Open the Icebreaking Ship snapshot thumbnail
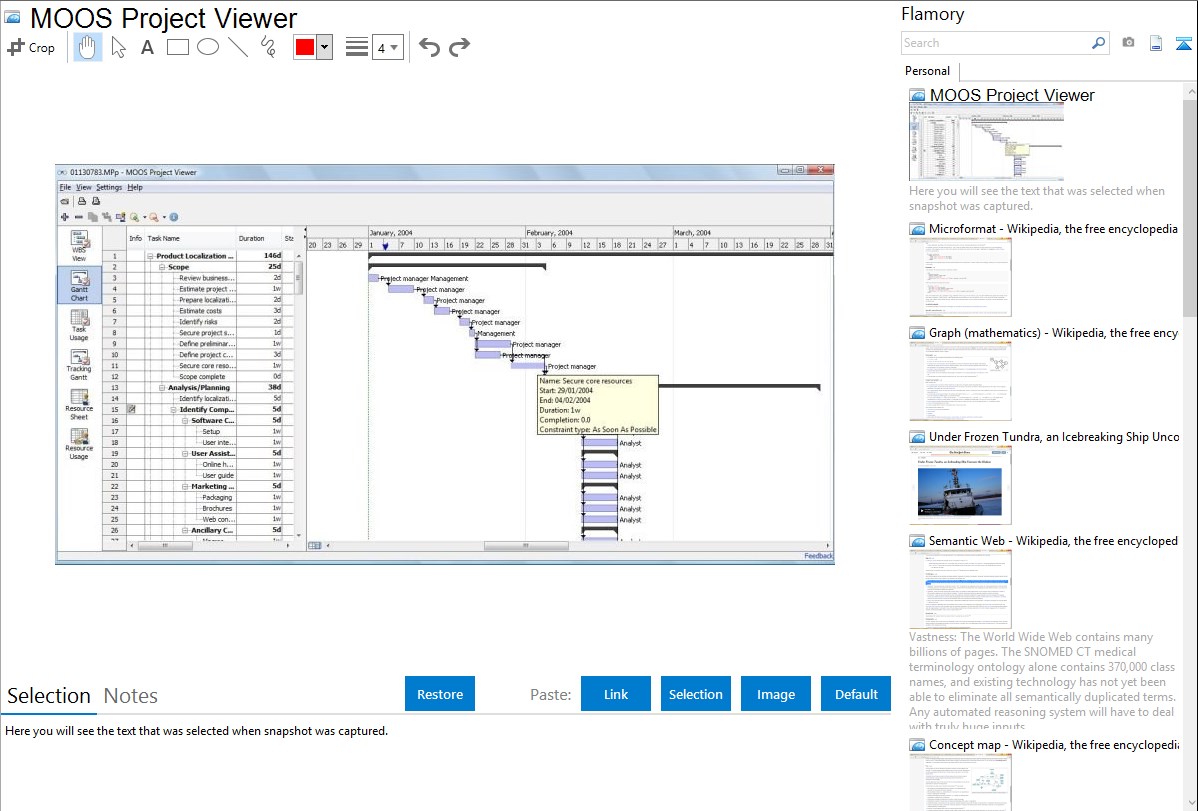This screenshot has width=1198, height=811. click(960, 485)
